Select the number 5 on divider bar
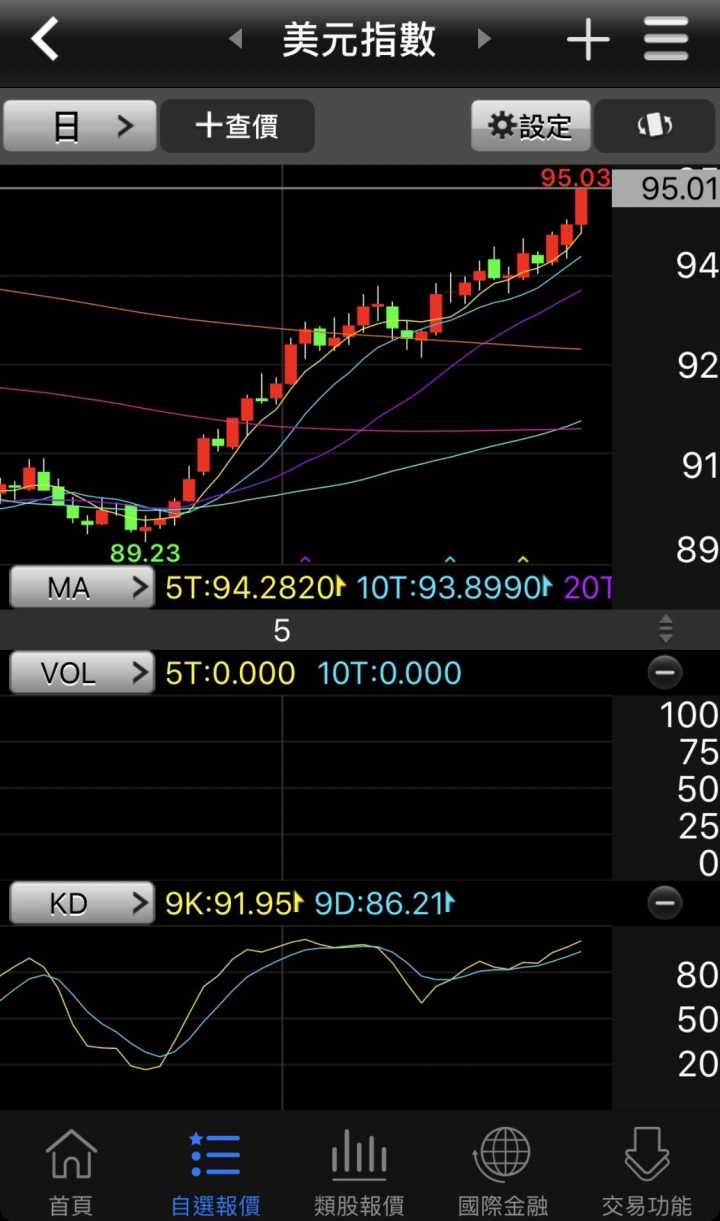Viewport: 720px width, 1221px height. pyautogui.click(x=282, y=630)
